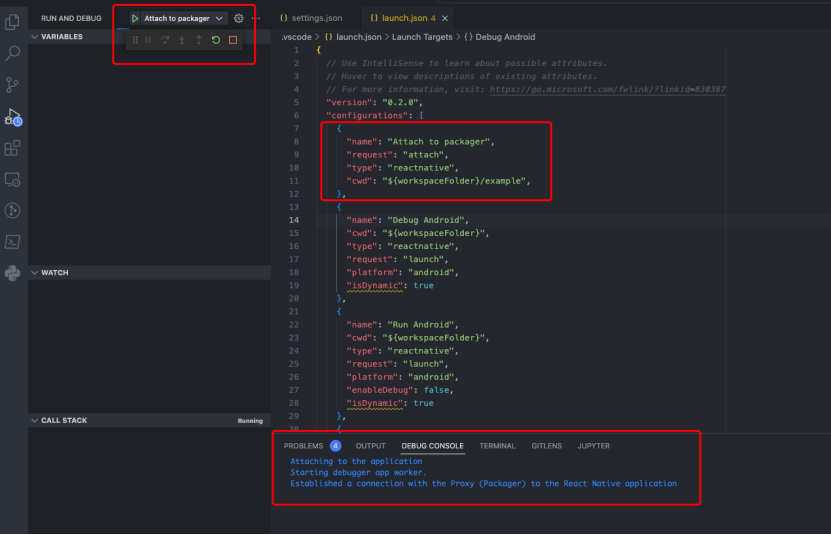This screenshot has width=831, height=535.
Task: Open the Remote Explorer view
Action: click(12, 180)
